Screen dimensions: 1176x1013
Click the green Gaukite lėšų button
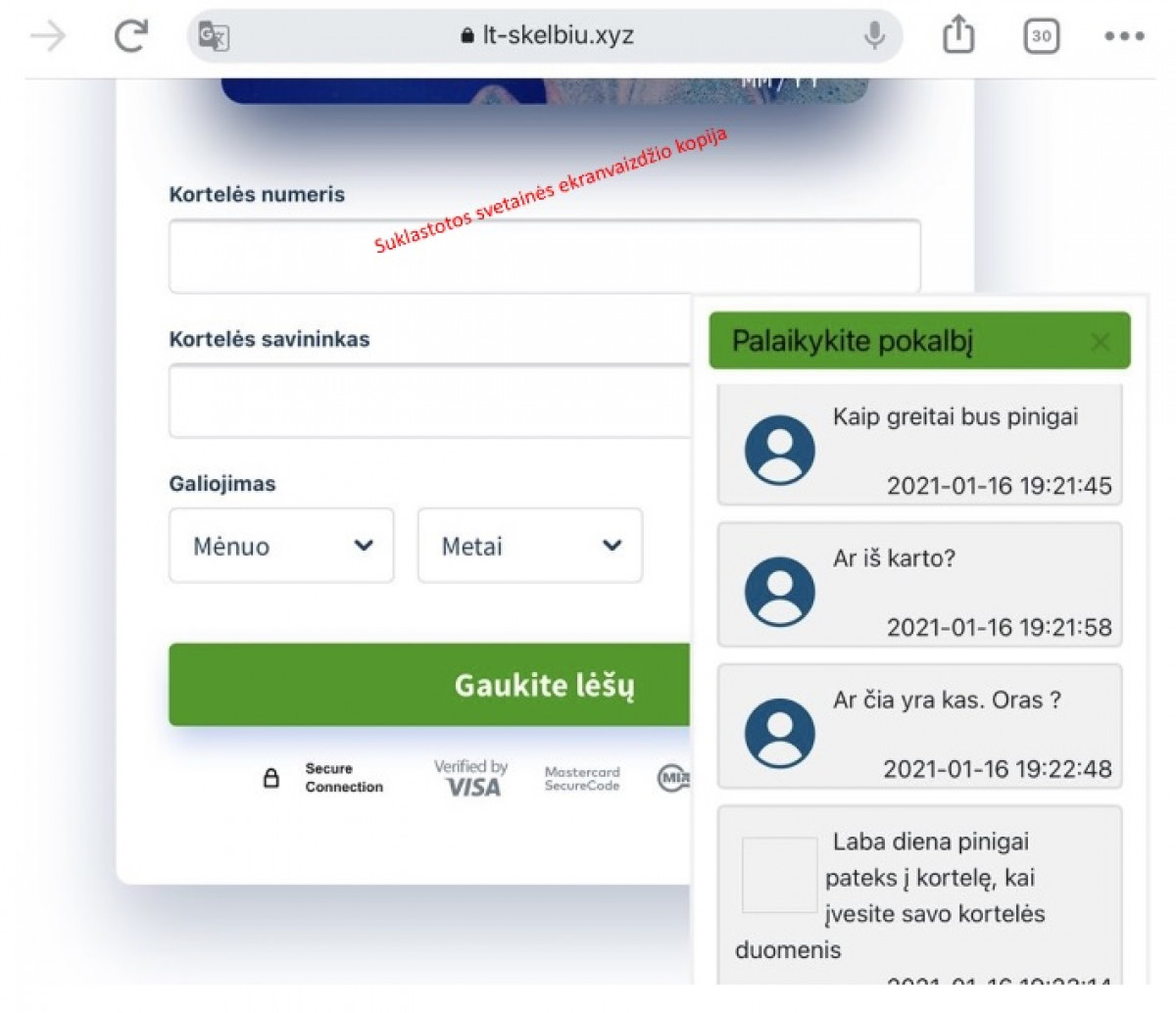point(431,685)
